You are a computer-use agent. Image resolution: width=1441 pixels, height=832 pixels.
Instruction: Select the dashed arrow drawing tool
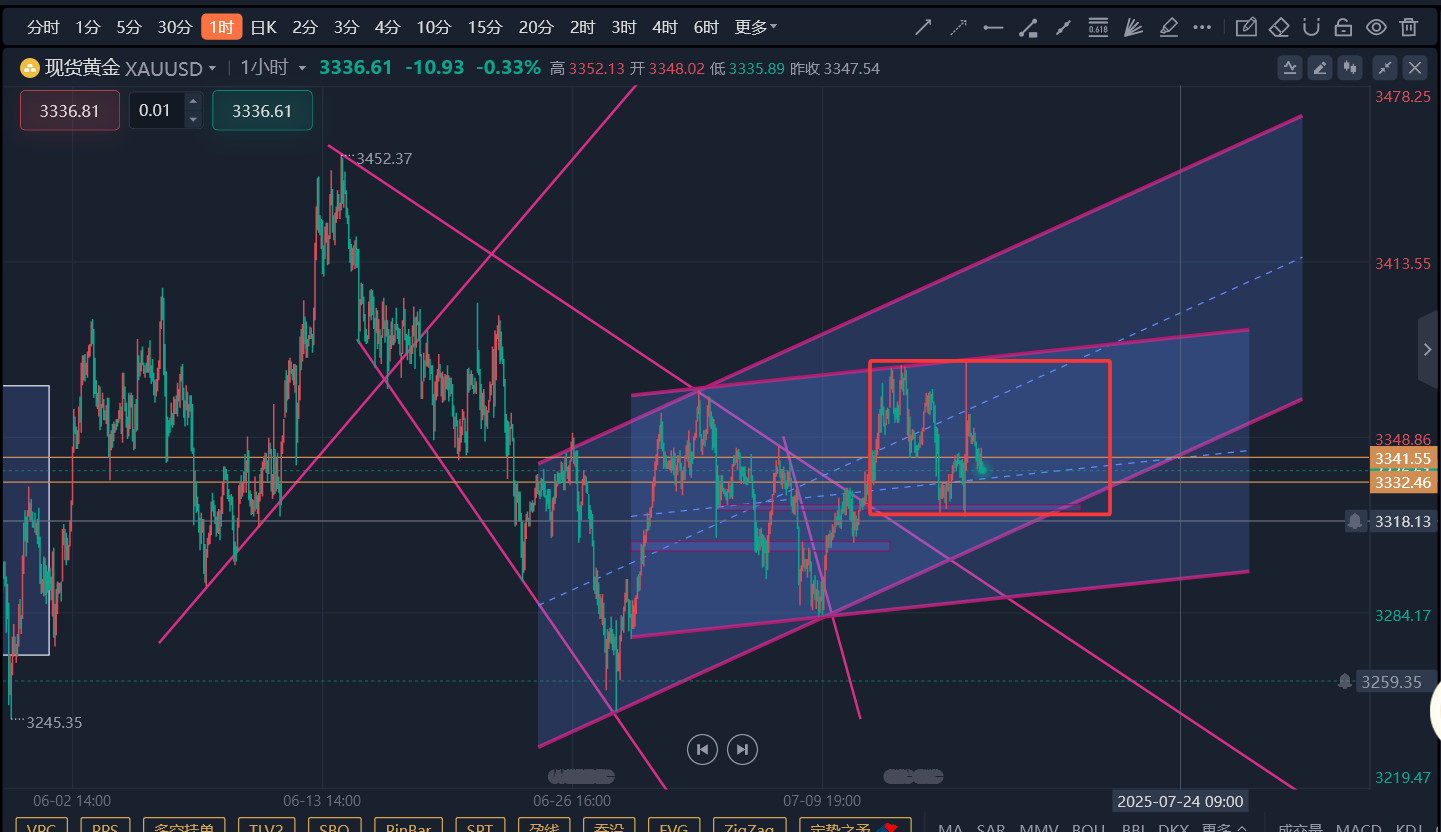(x=958, y=27)
